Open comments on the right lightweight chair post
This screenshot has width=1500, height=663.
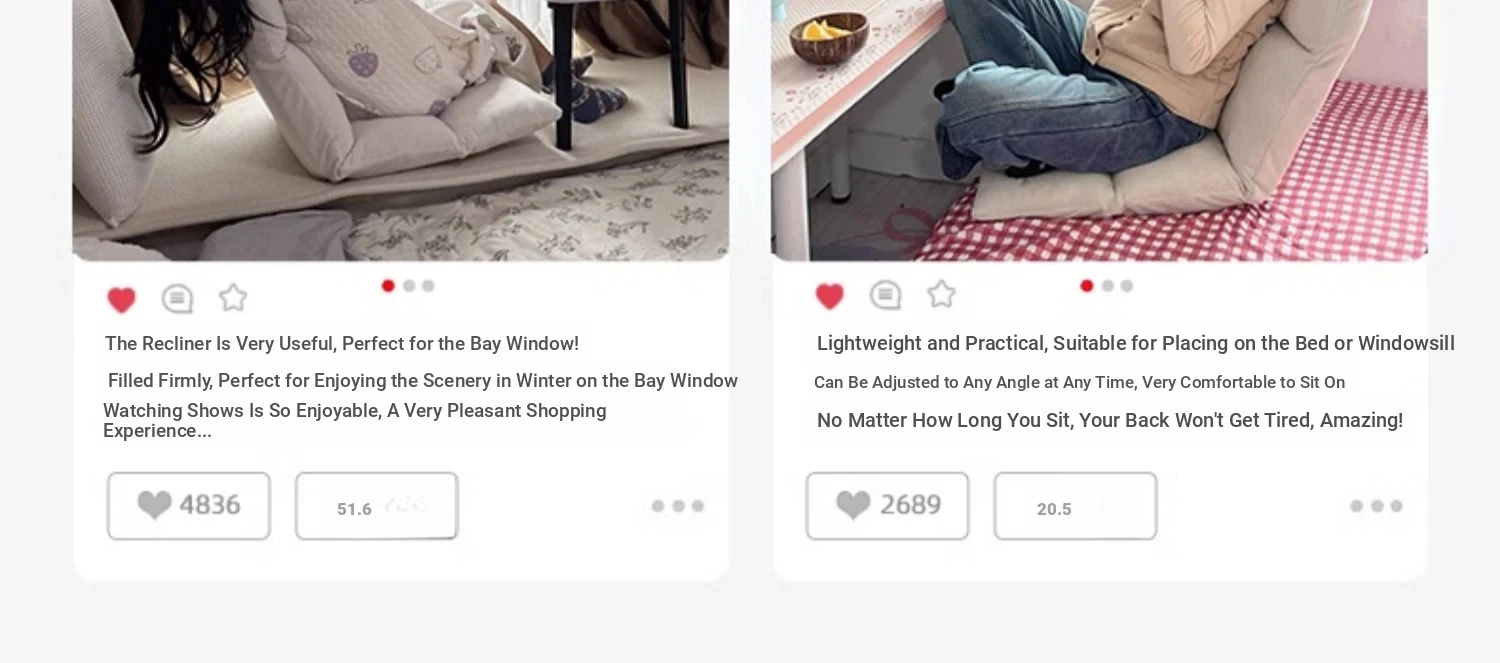tap(885, 295)
